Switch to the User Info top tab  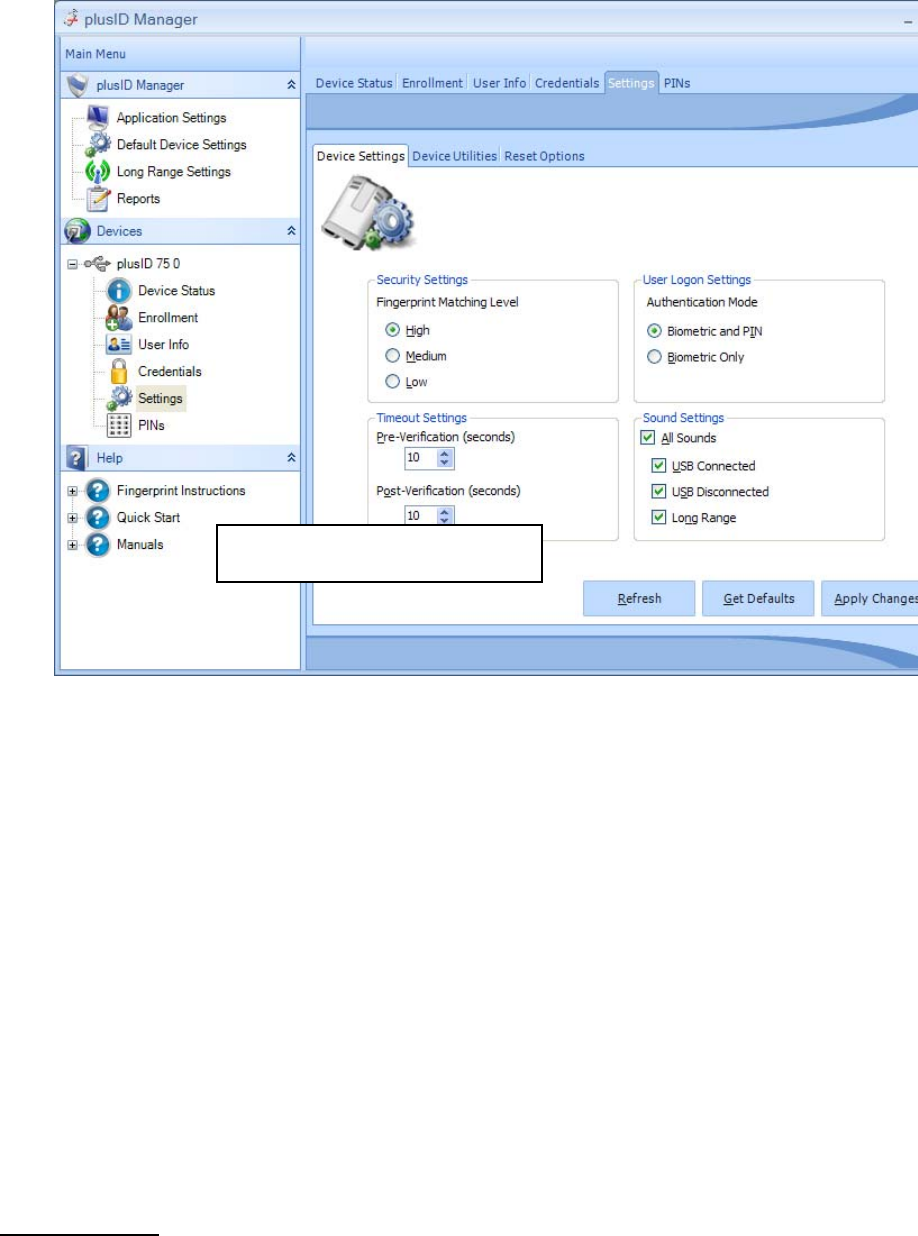pyautogui.click(x=499, y=83)
